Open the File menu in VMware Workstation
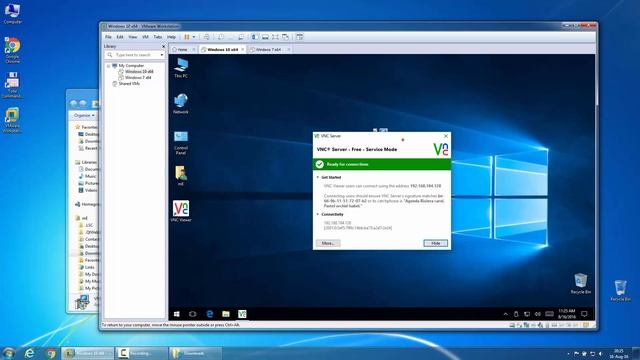Viewport: 640px width, 360px height. coord(108,37)
